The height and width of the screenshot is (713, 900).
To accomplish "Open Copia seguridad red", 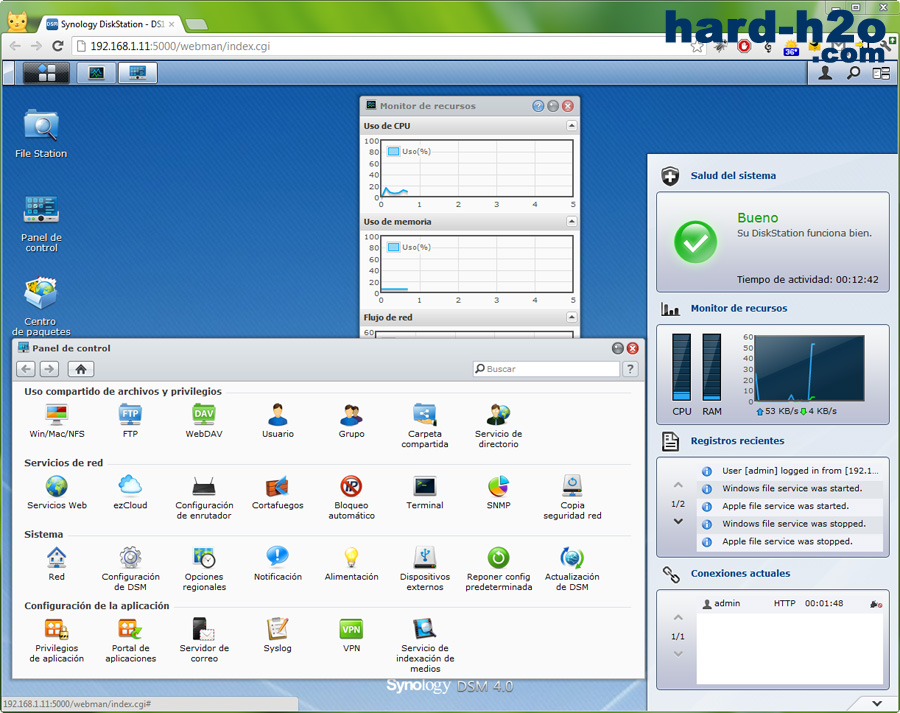I will point(572,497).
